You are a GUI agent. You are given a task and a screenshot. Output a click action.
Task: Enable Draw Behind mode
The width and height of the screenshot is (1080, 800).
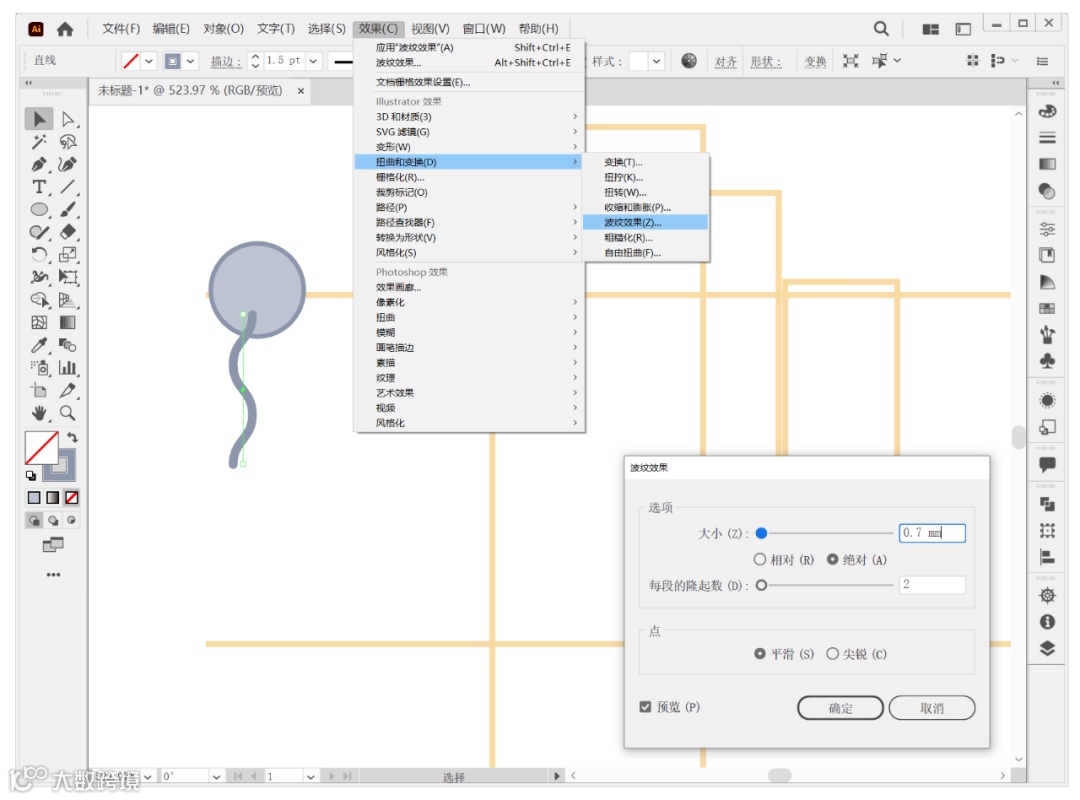(53, 520)
